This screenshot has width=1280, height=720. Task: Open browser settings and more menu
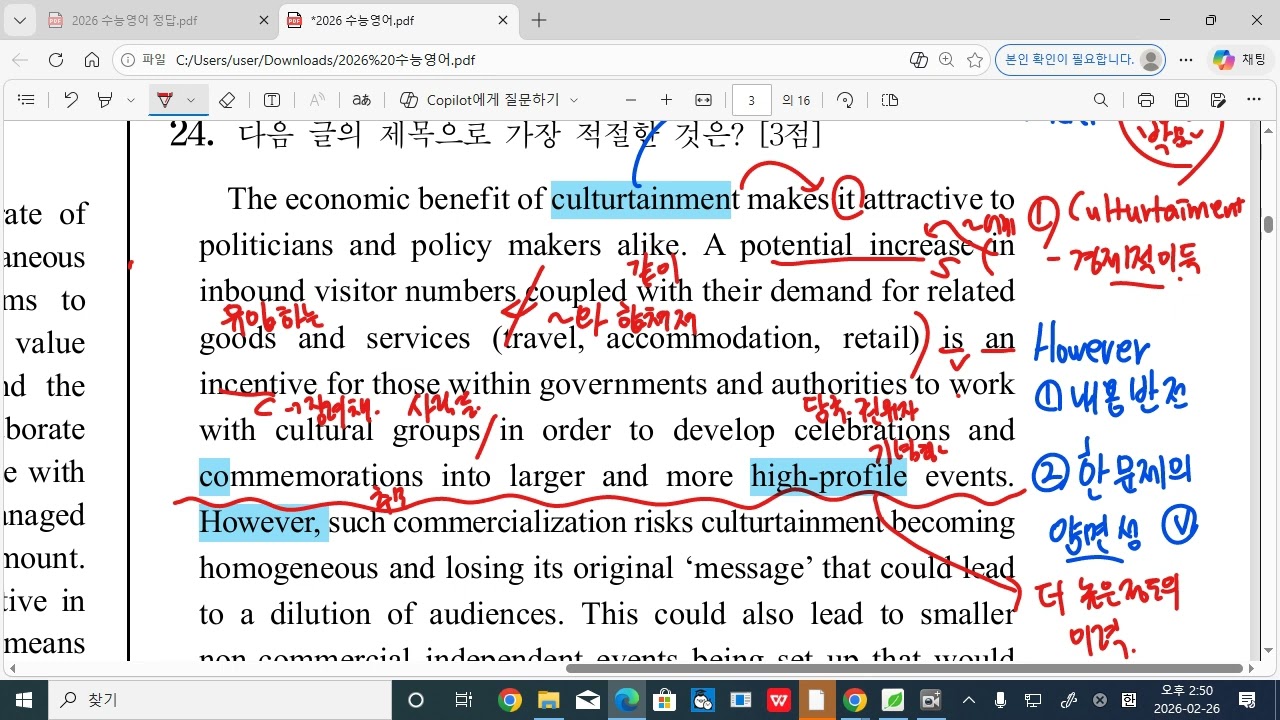[1186, 60]
